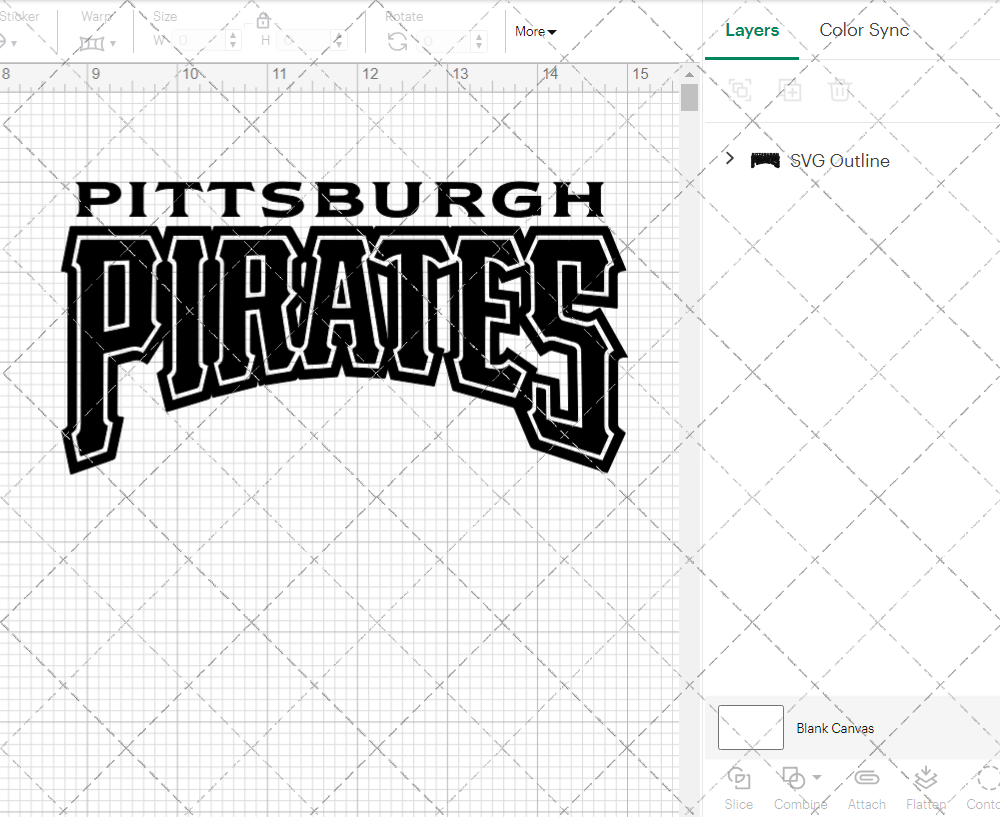Click the Blank Canvas label
The height and width of the screenshot is (817, 1000).
835,728
